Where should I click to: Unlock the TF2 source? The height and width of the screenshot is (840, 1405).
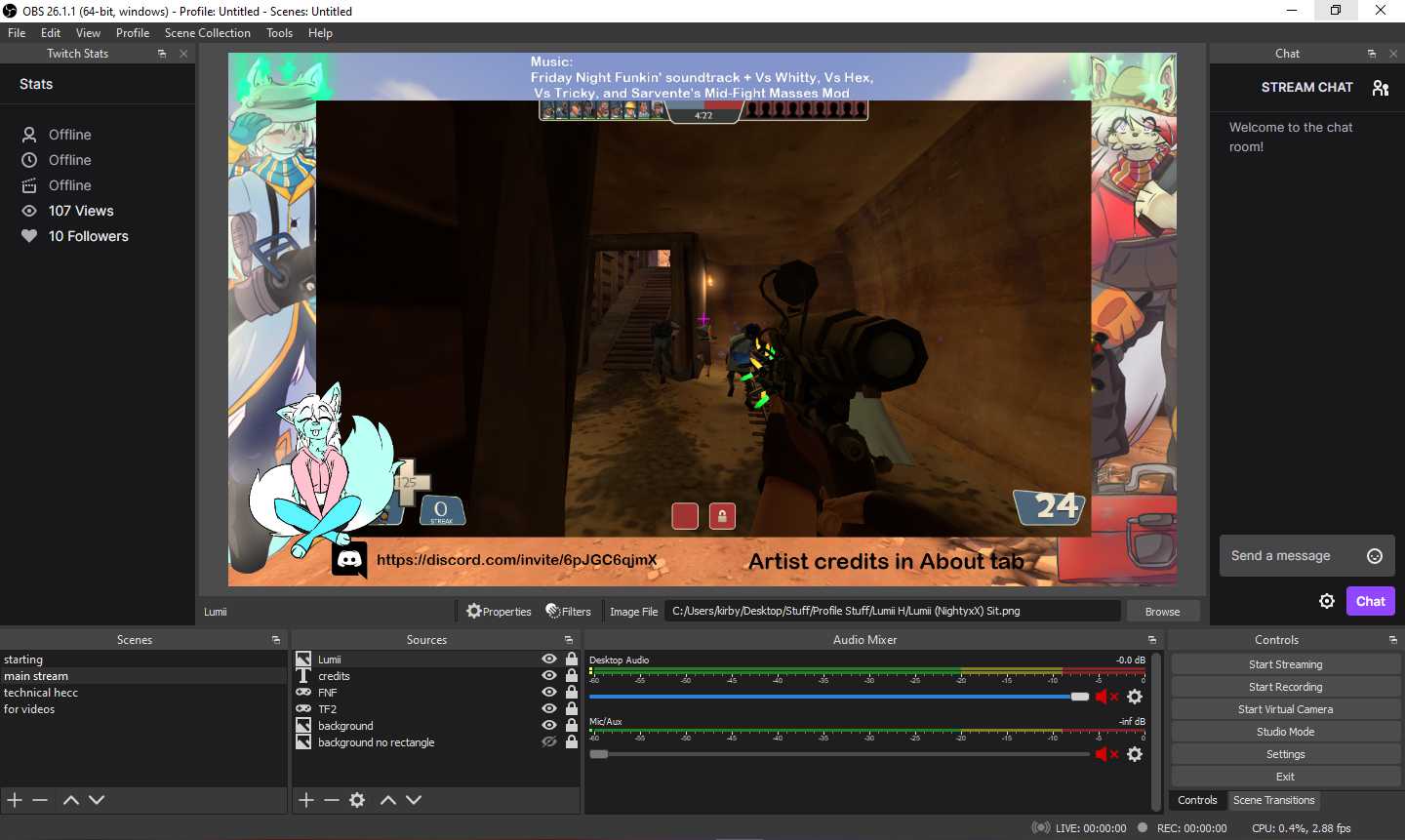[572, 709]
